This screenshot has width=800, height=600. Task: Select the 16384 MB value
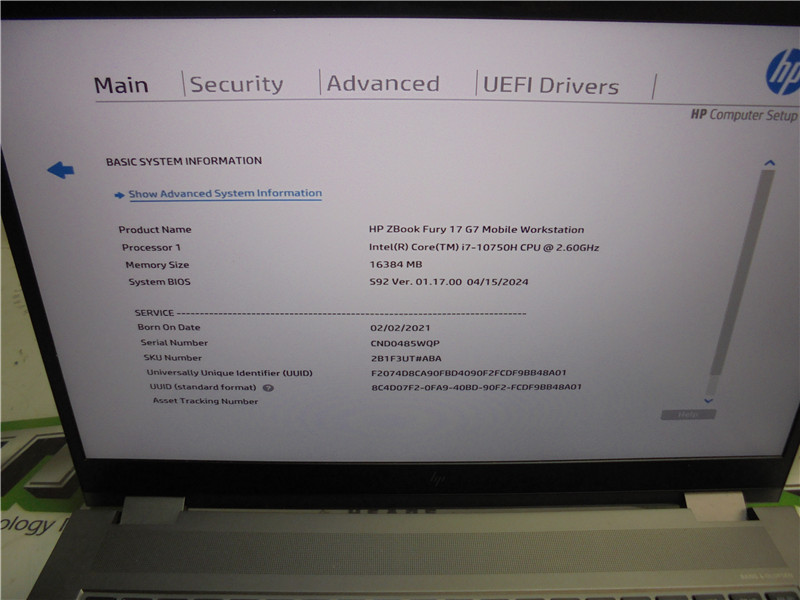pos(395,264)
